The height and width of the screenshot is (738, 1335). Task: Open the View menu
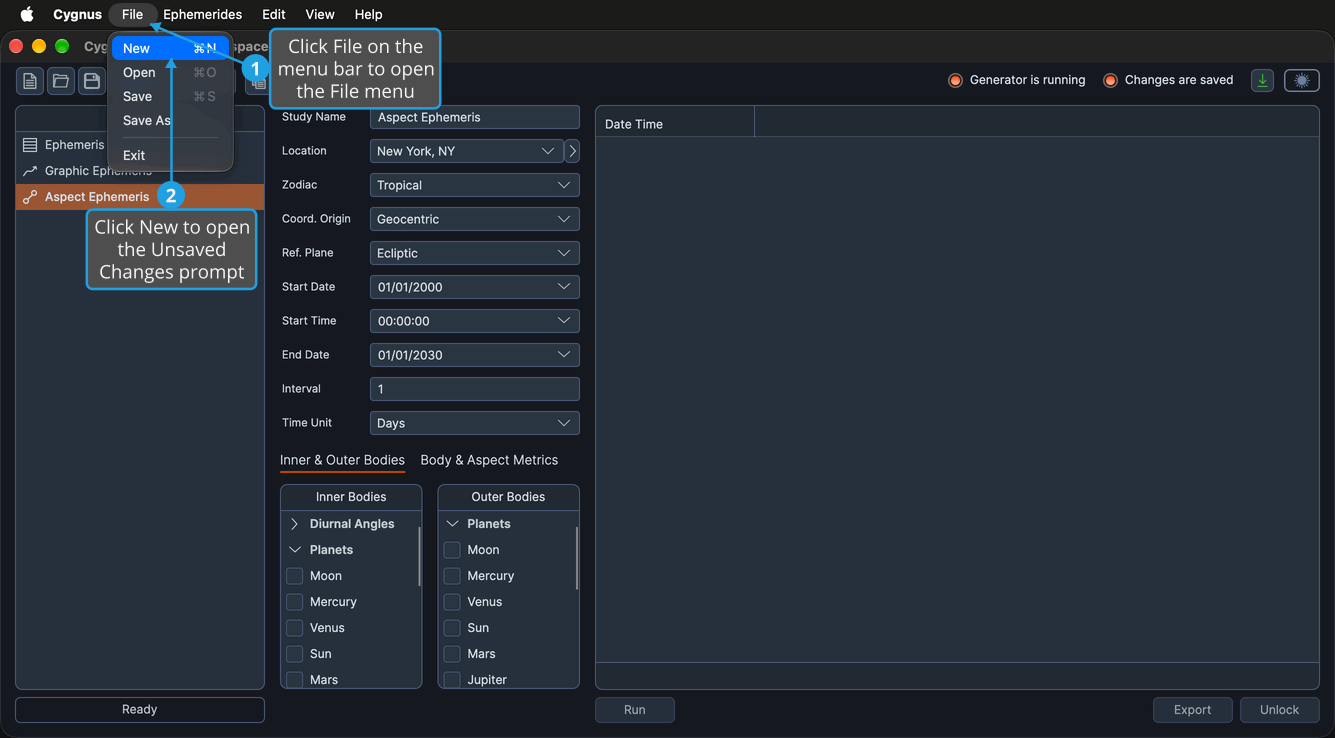(x=320, y=14)
